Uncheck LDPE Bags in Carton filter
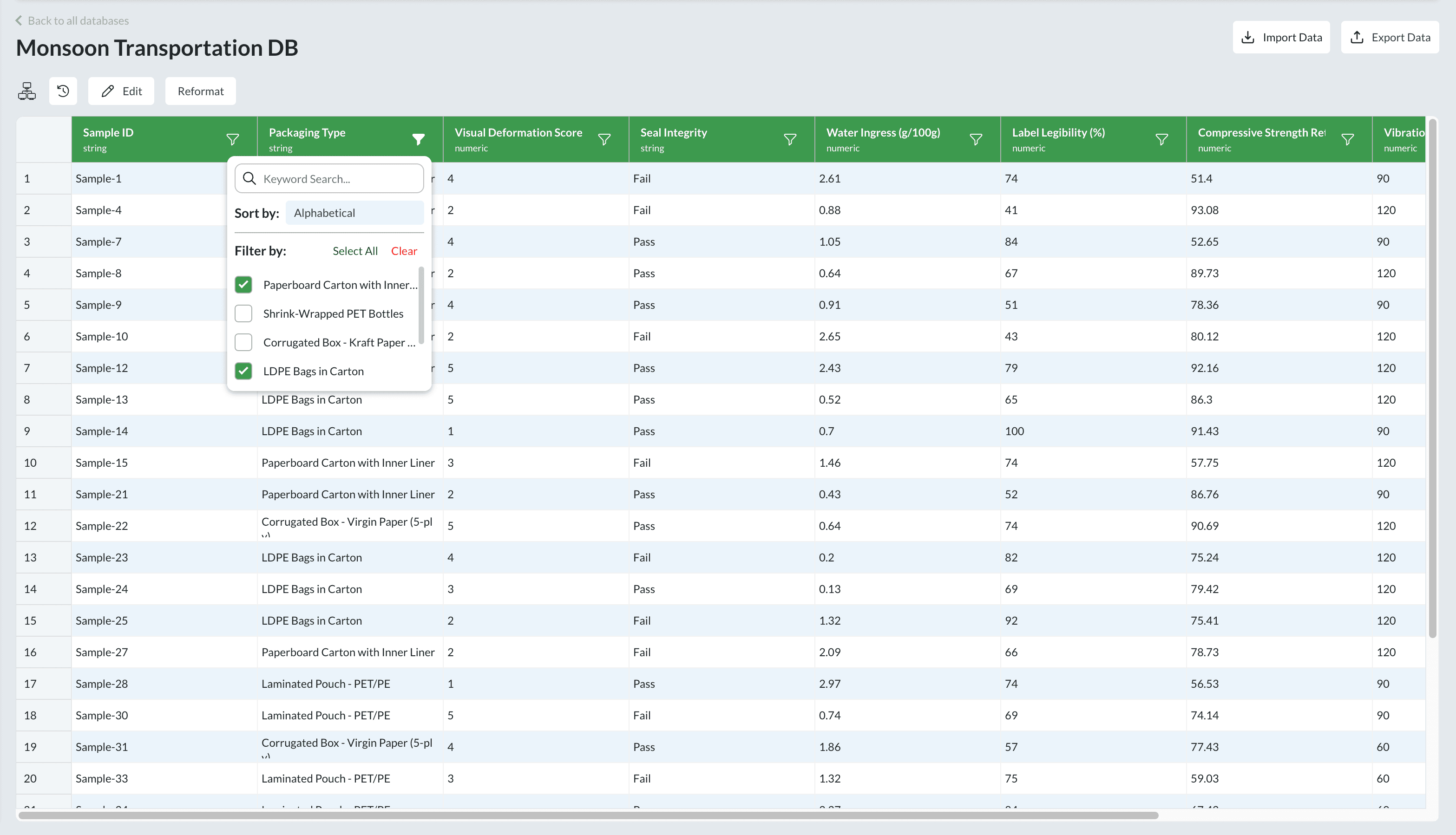 point(243,371)
